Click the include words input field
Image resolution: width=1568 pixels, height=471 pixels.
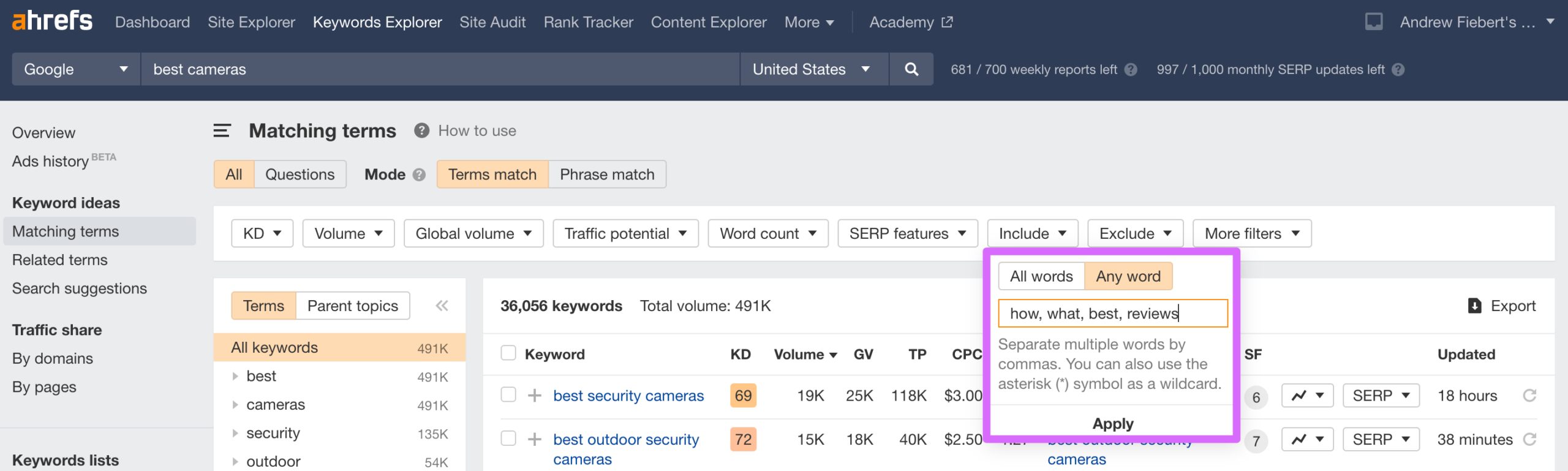coord(1113,314)
